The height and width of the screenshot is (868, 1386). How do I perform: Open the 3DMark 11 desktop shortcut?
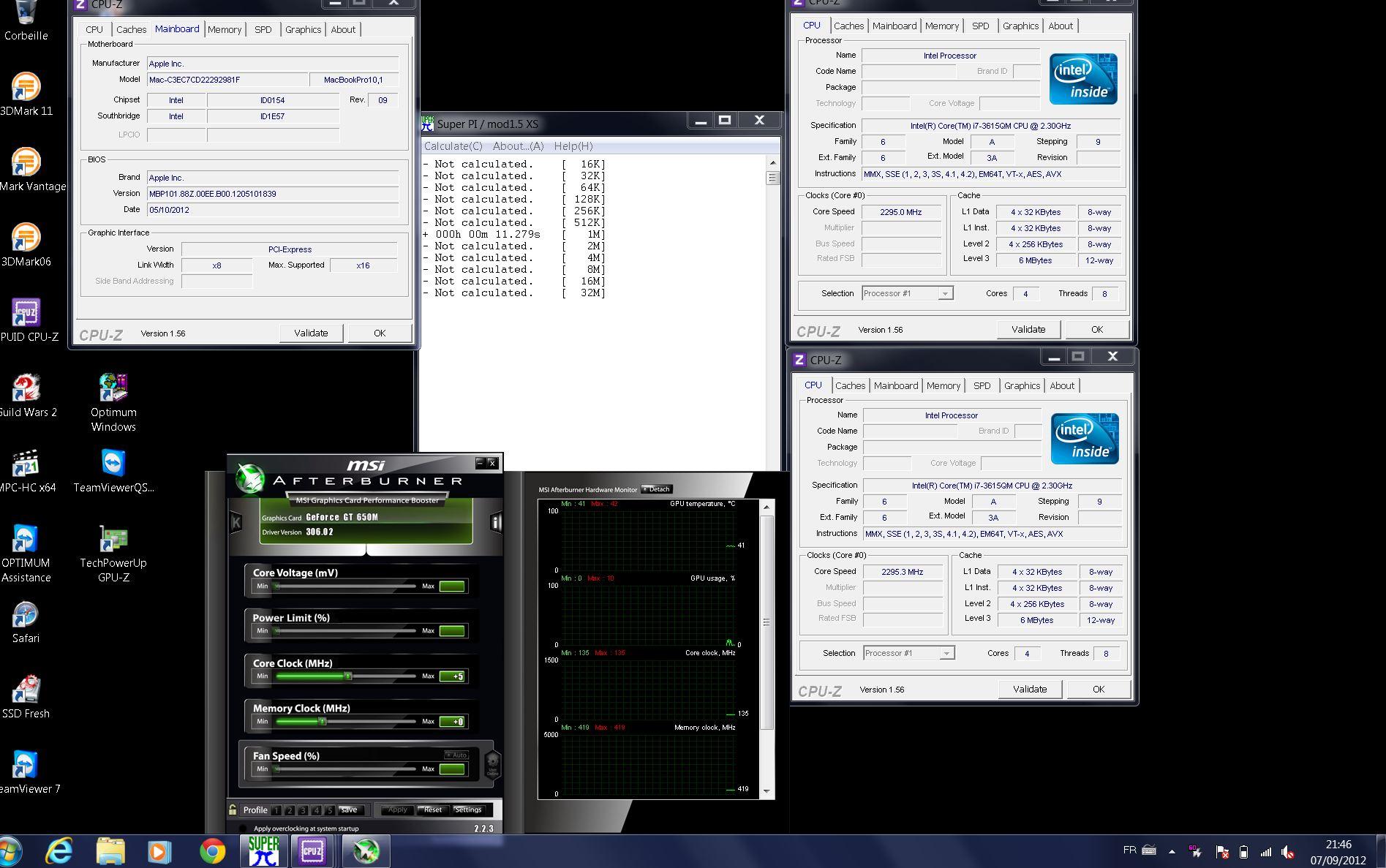[26, 94]
